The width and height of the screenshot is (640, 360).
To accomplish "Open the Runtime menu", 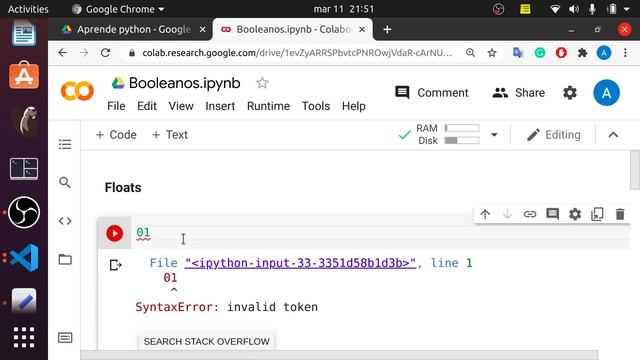I will [x=268, y=106].
